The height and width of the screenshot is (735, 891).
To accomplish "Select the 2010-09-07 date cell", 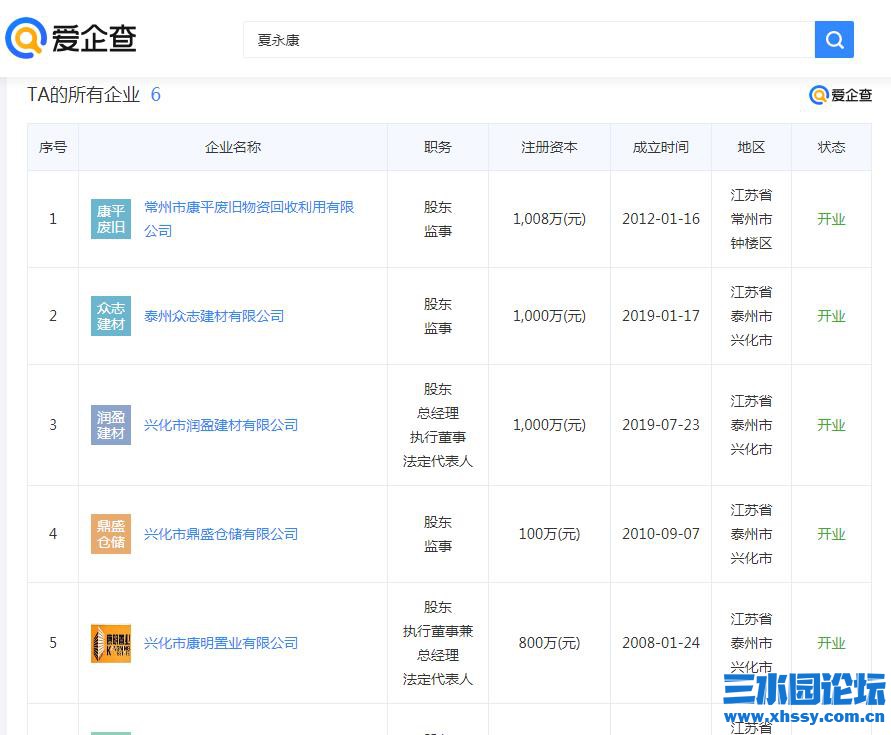I will 660,534.
